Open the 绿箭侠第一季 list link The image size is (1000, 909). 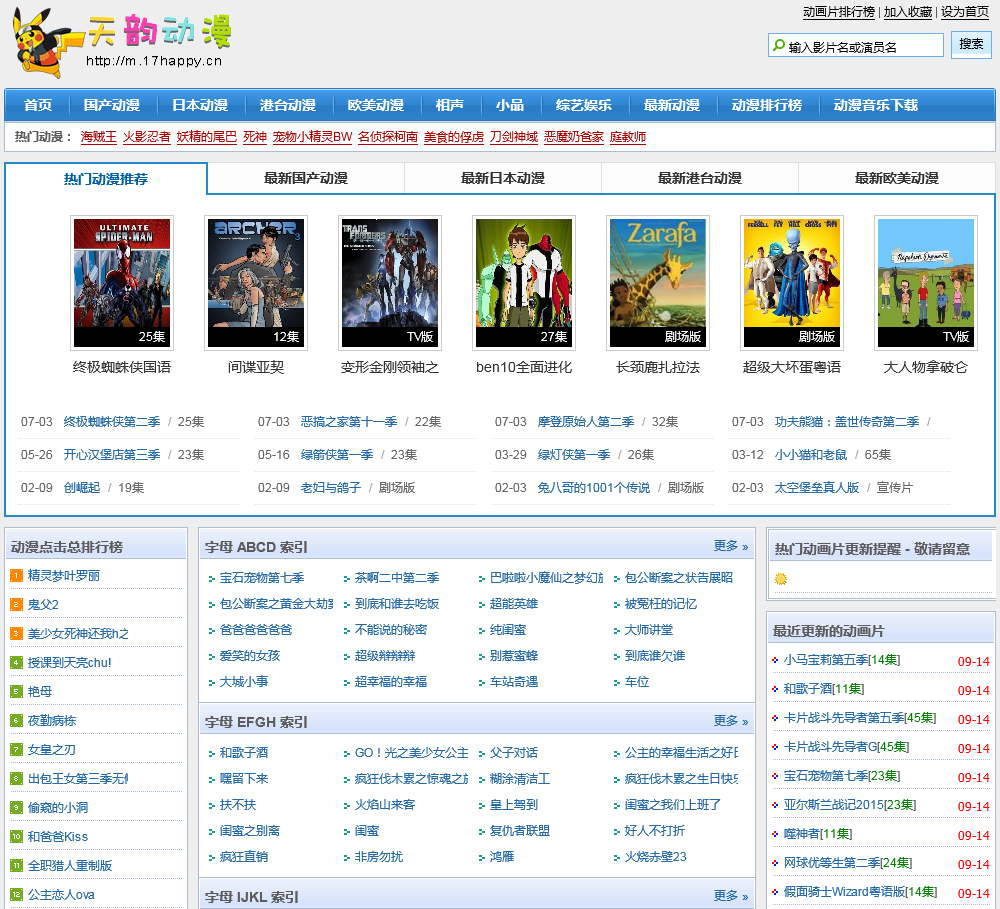click(337, 455)
